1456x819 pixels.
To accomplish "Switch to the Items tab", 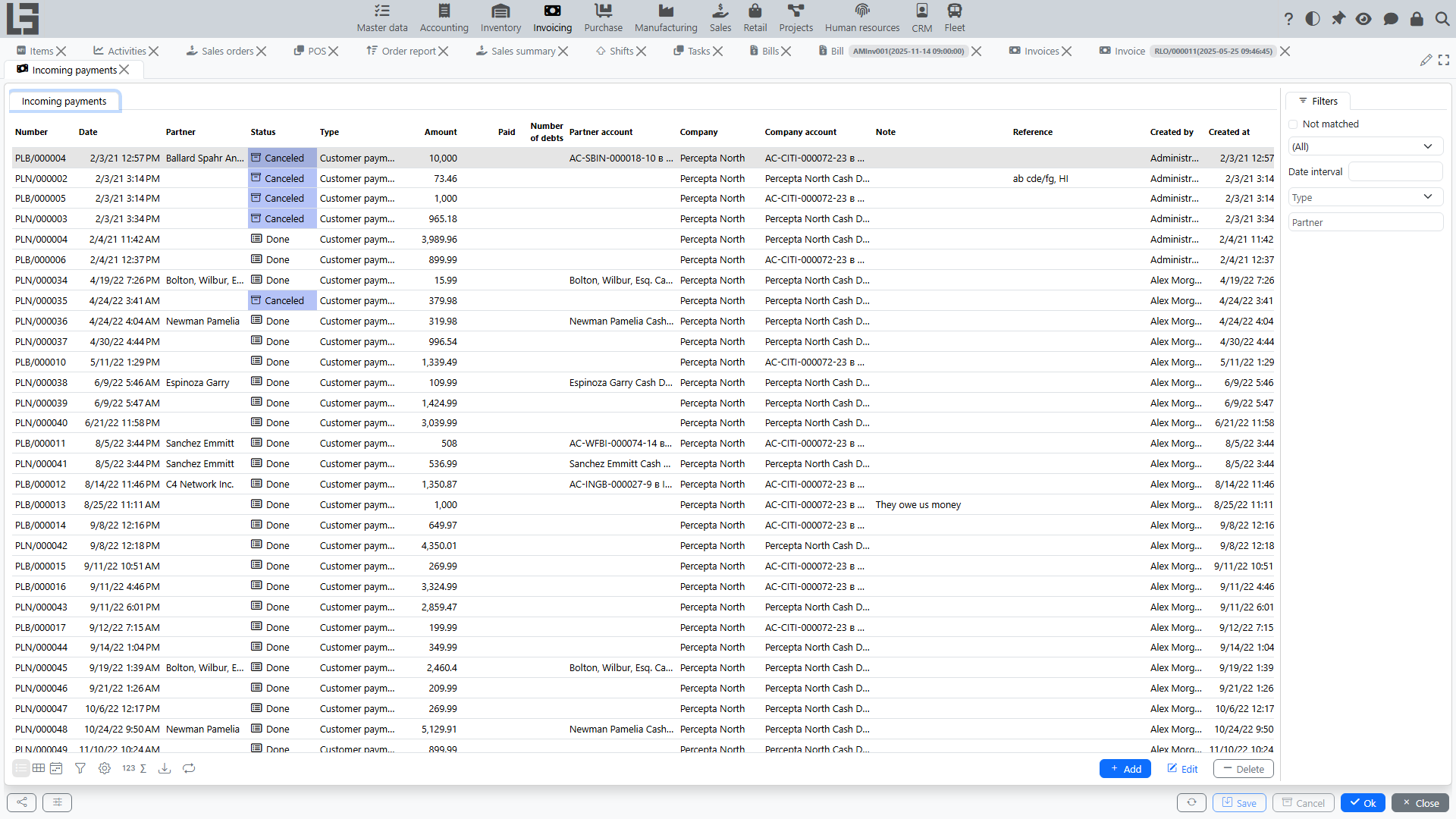I will (34, 51).
